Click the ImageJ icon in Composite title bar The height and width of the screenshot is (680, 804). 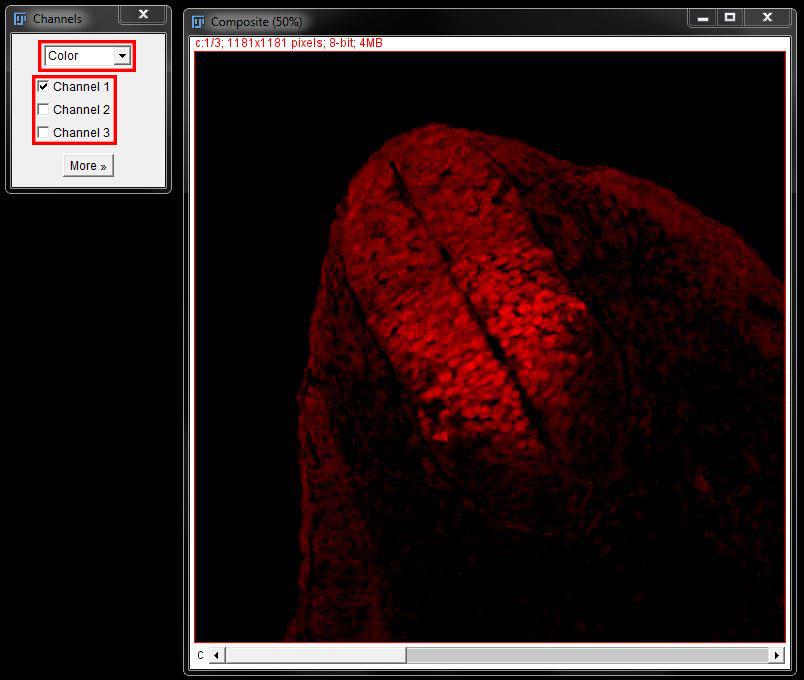pyautogui.click(x=197, y=21)
